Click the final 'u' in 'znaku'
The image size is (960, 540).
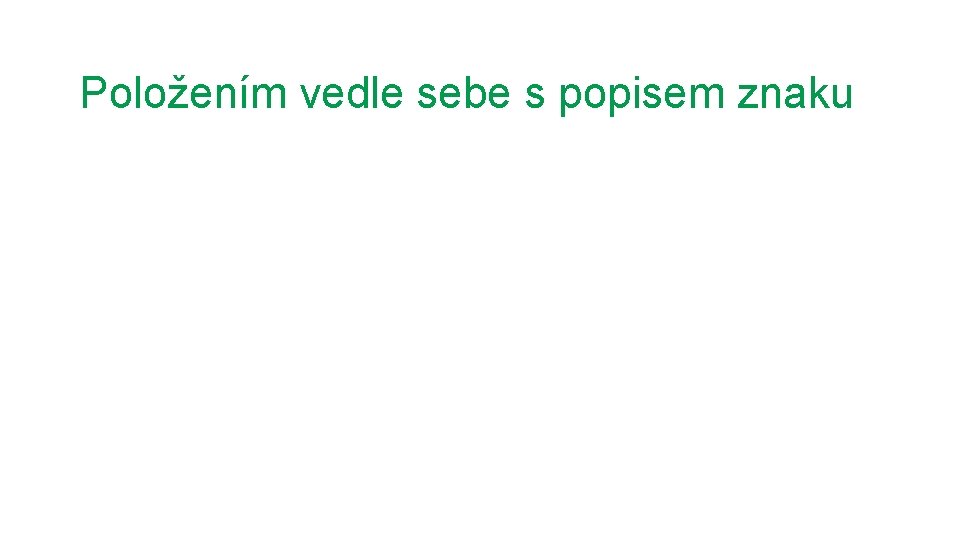click(x=842, y=97)
